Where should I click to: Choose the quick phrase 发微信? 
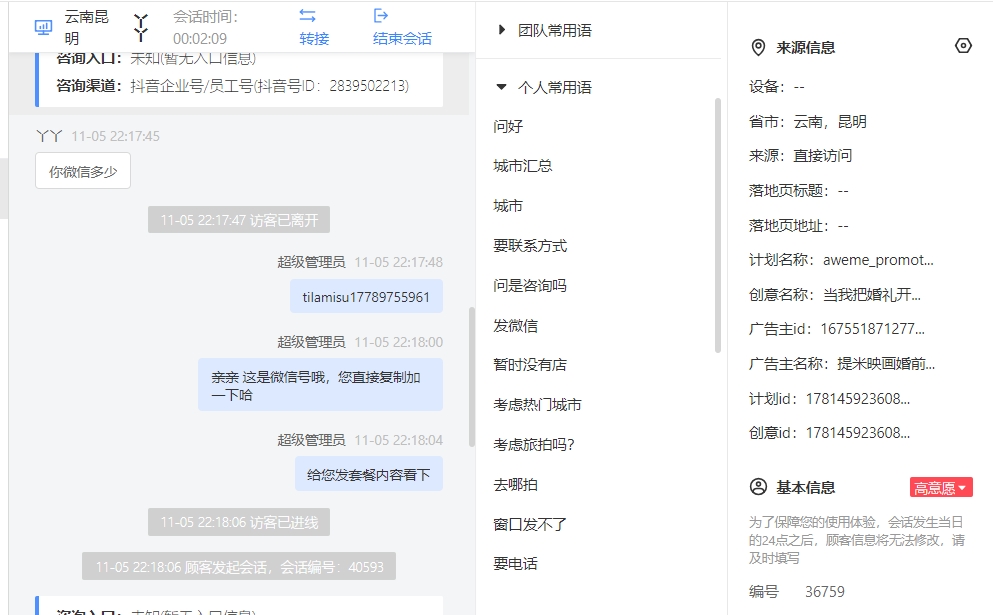(515, 326)
